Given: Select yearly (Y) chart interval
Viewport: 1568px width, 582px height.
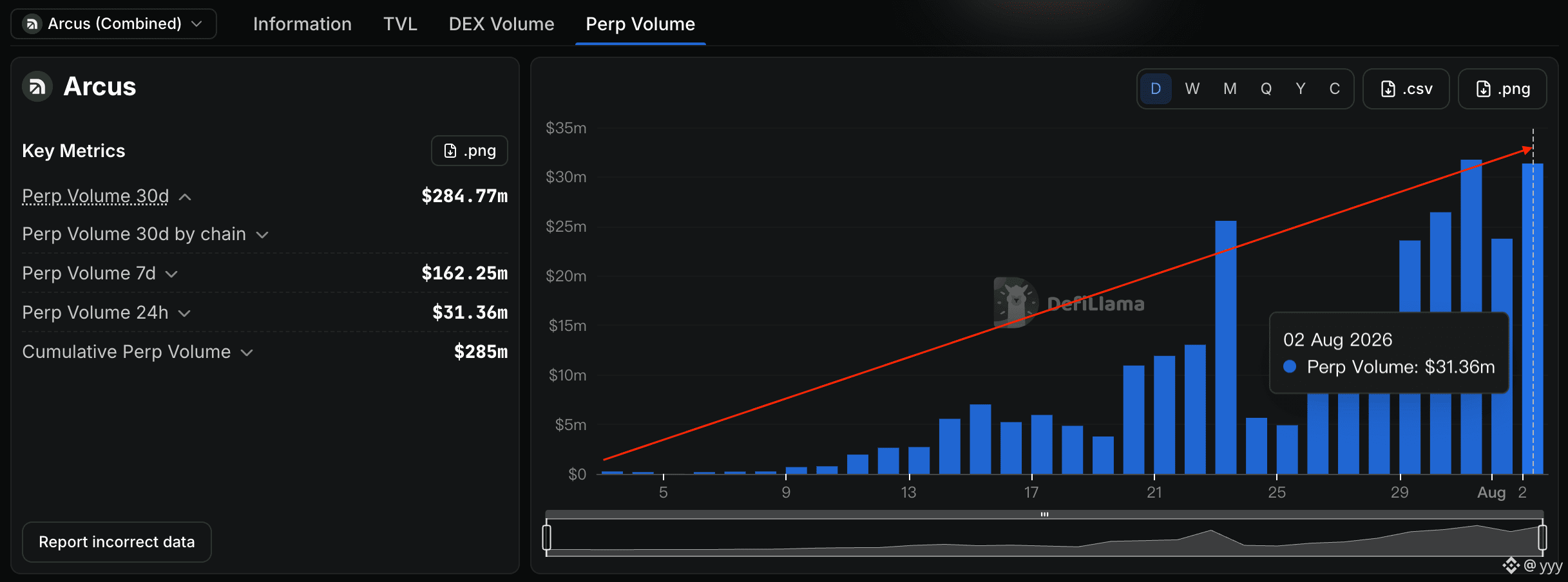Looking at the screenshot, I should pyautogui.click(x=1301, y=89).
